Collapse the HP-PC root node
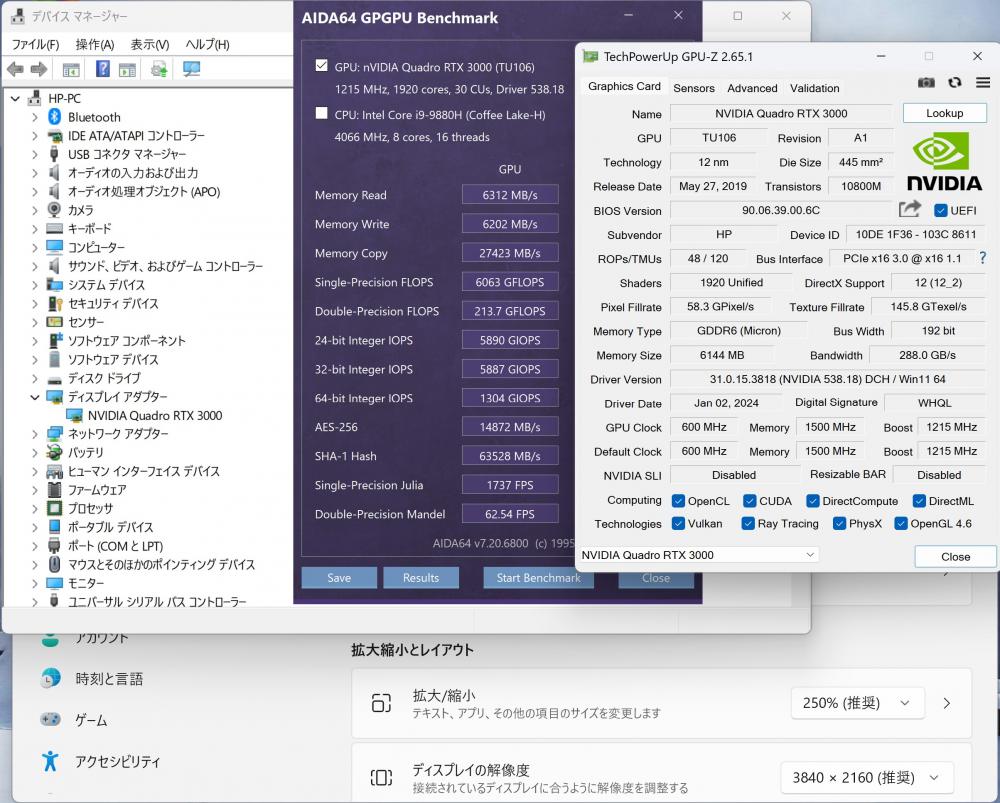 coord(15,99)
